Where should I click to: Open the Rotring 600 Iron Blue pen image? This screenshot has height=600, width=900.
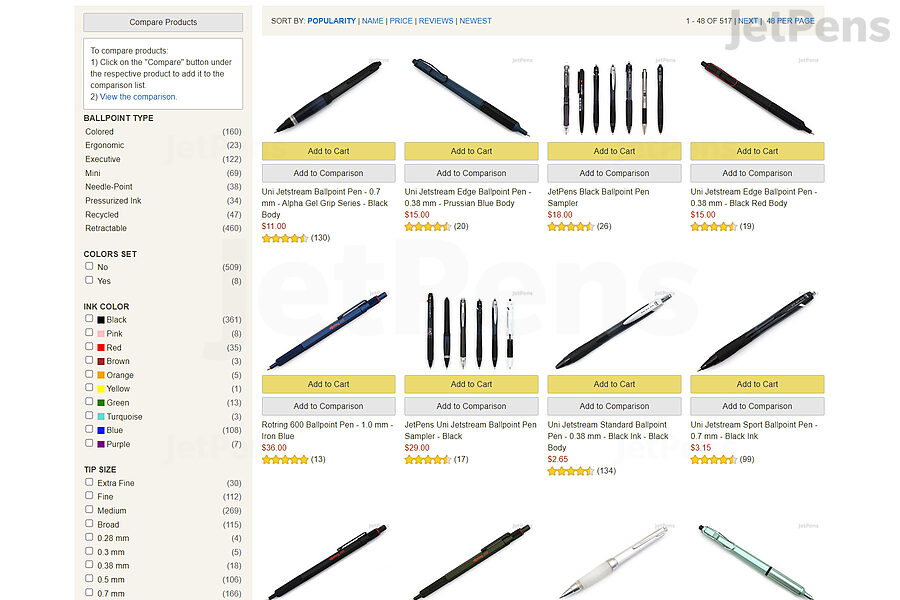coord(328,330)
